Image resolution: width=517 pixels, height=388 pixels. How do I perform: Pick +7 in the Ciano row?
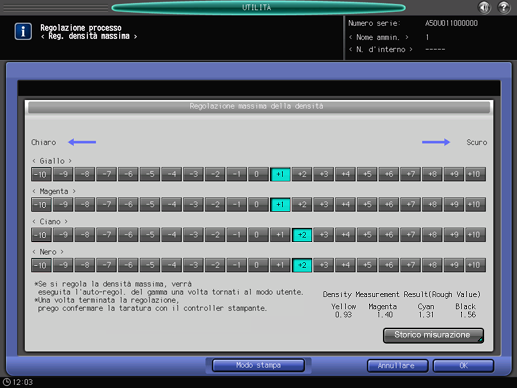click(x=410, y=235)
